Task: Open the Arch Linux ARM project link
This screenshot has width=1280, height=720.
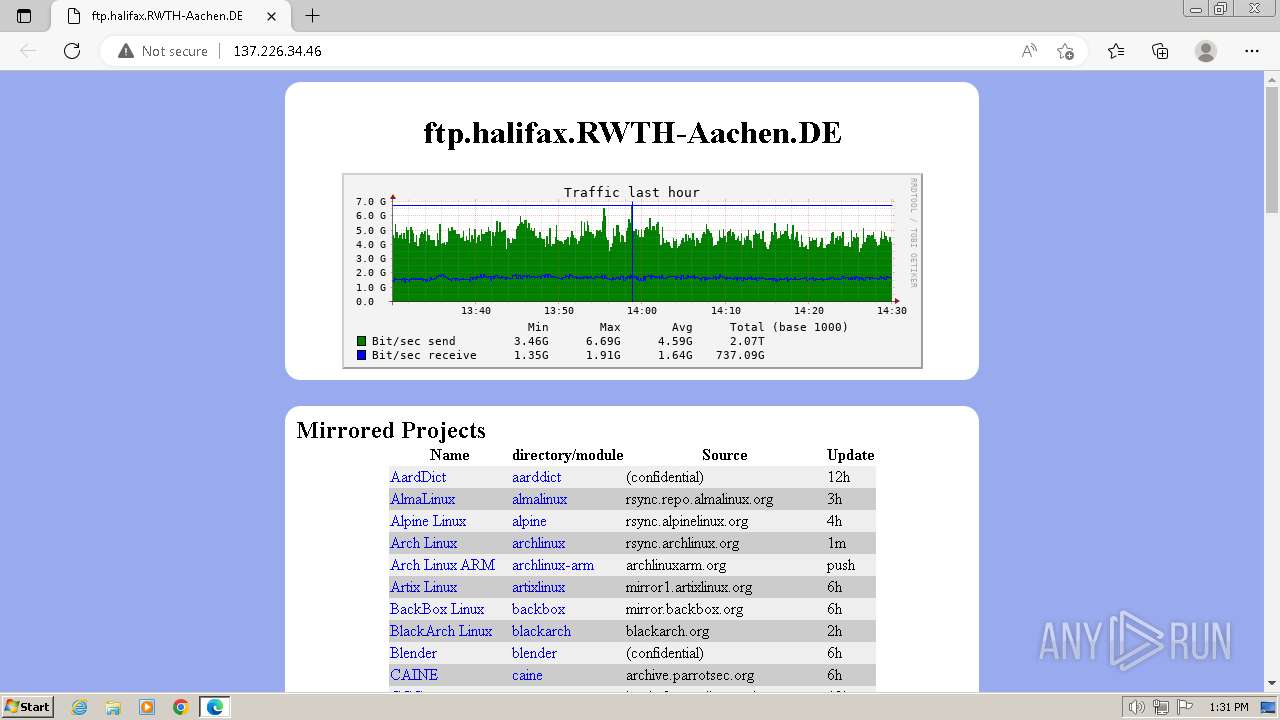Action: click(443, 565)
